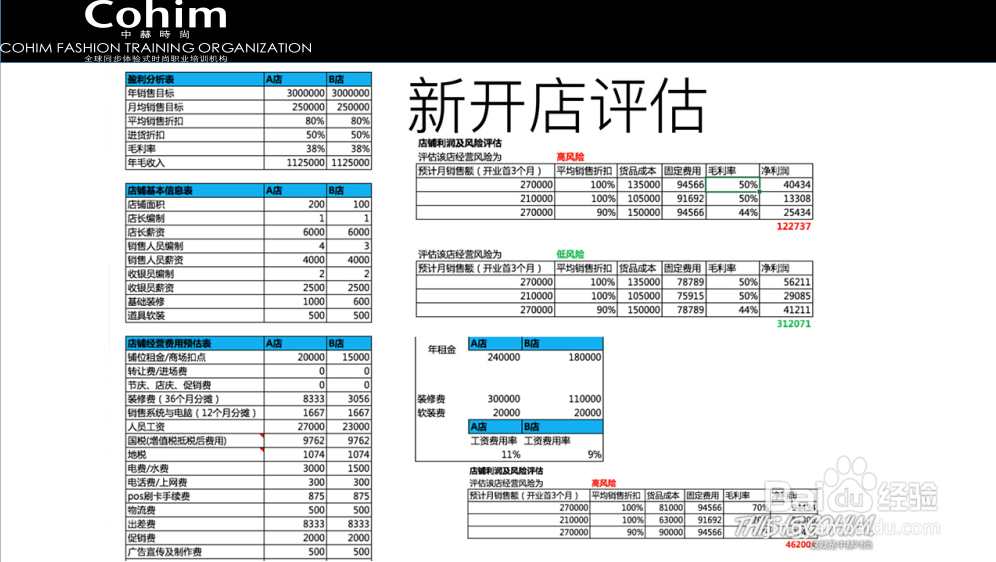The width and height of the screenshot is (996, 562).
Task: Select the 节庆、店庆、促销费 row label
Action: [x=169, y=385]
